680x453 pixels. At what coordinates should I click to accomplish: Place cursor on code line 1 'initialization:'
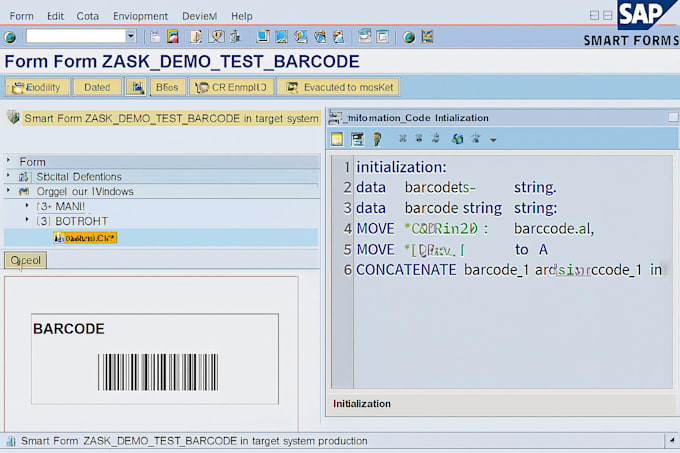coord(401,167)
